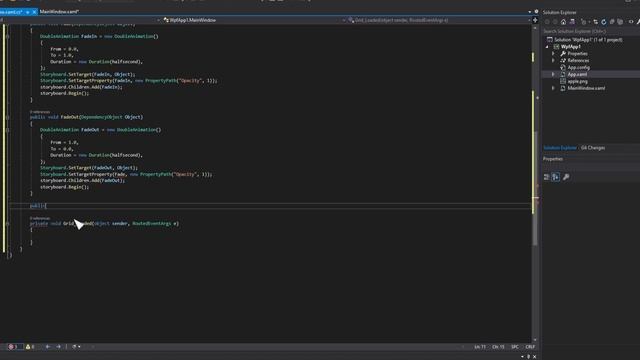The width and height of the screenshot is (640, 360).
Task: Open Property Pages wrench in Properties panel
Action: (x=566, y=177)
